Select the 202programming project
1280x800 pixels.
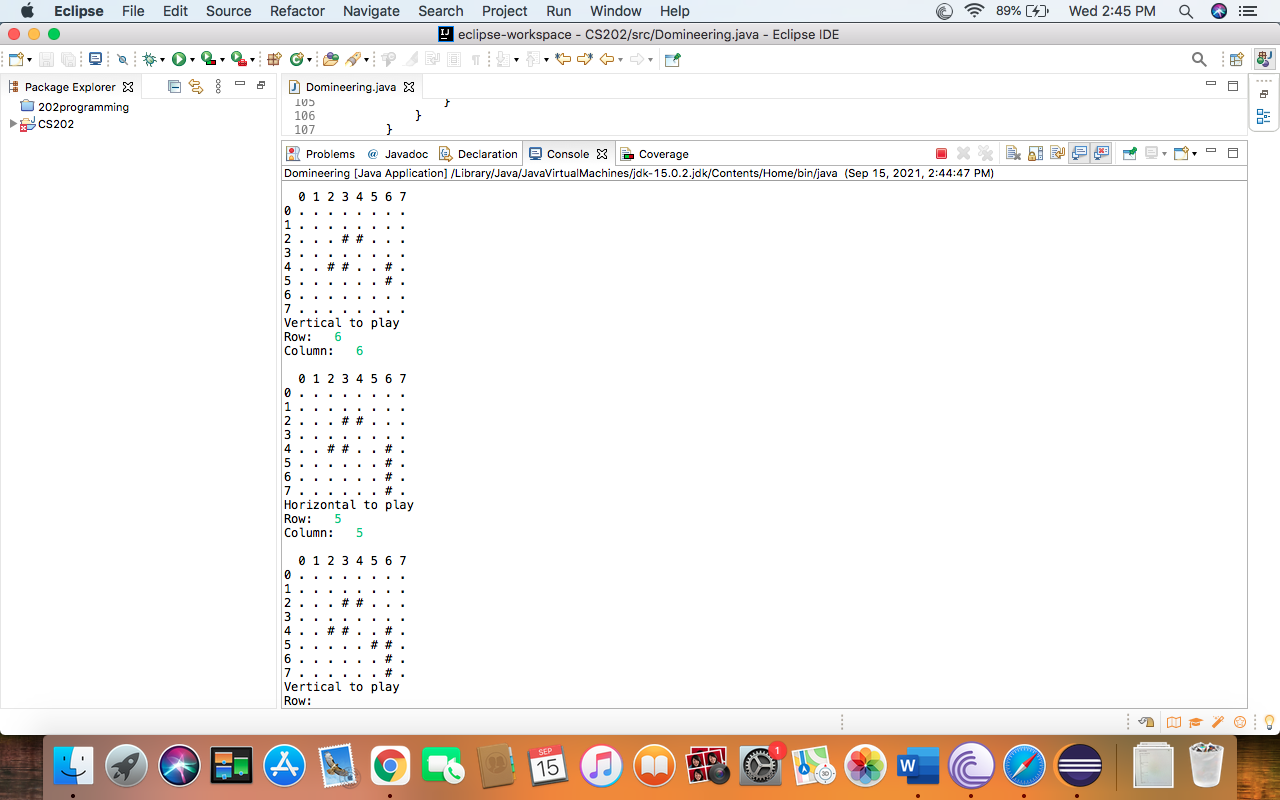tap(74, 107)
